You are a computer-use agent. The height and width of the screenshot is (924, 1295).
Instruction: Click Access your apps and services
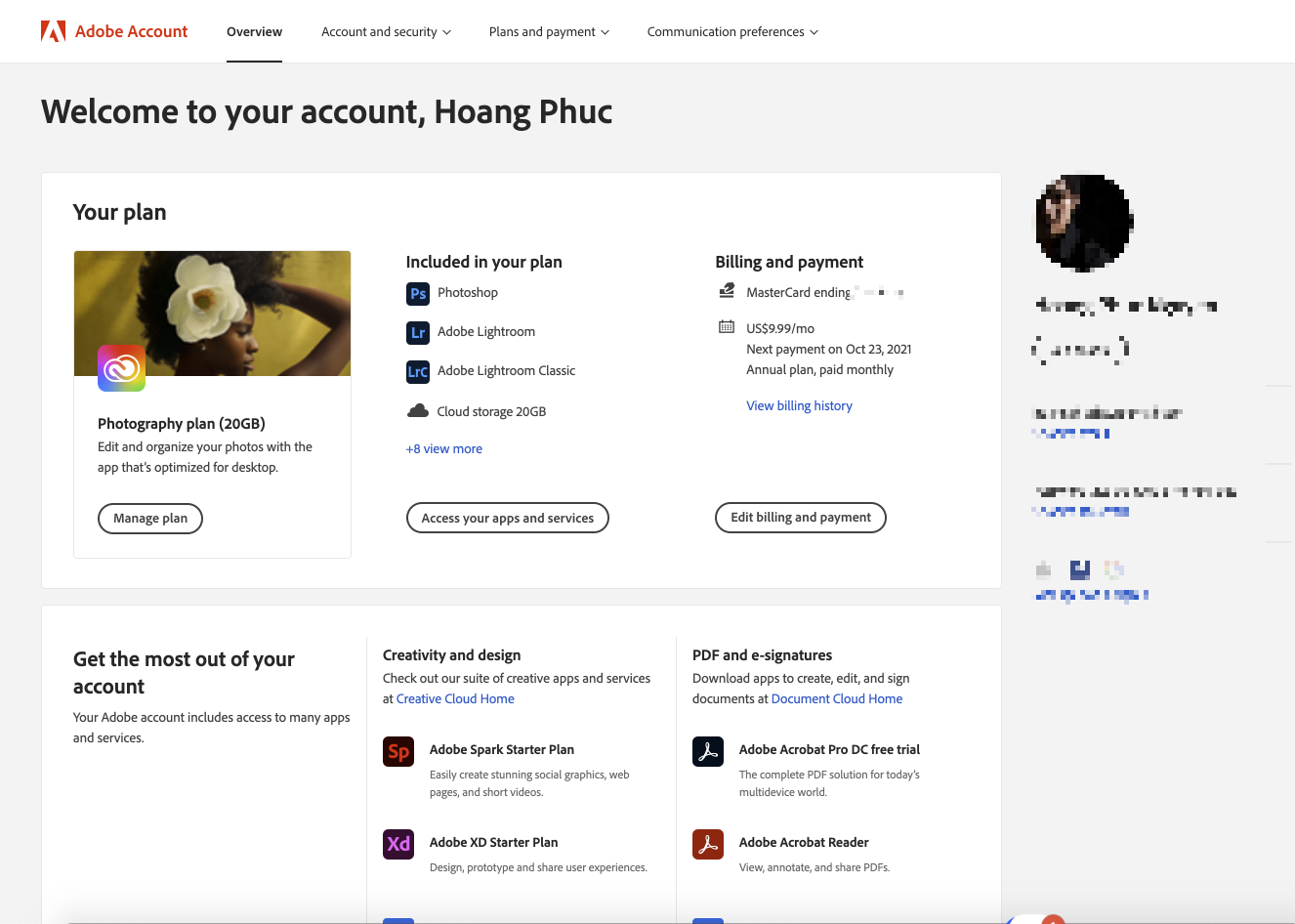[508, 518]
